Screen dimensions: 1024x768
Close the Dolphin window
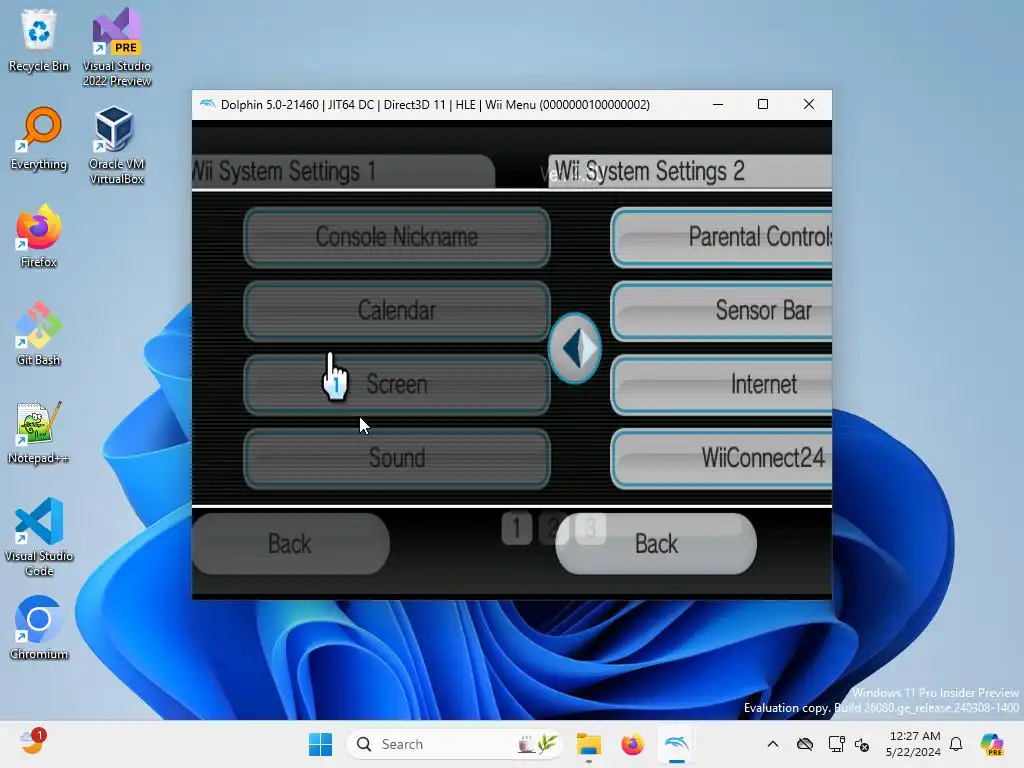pos(808,104)
